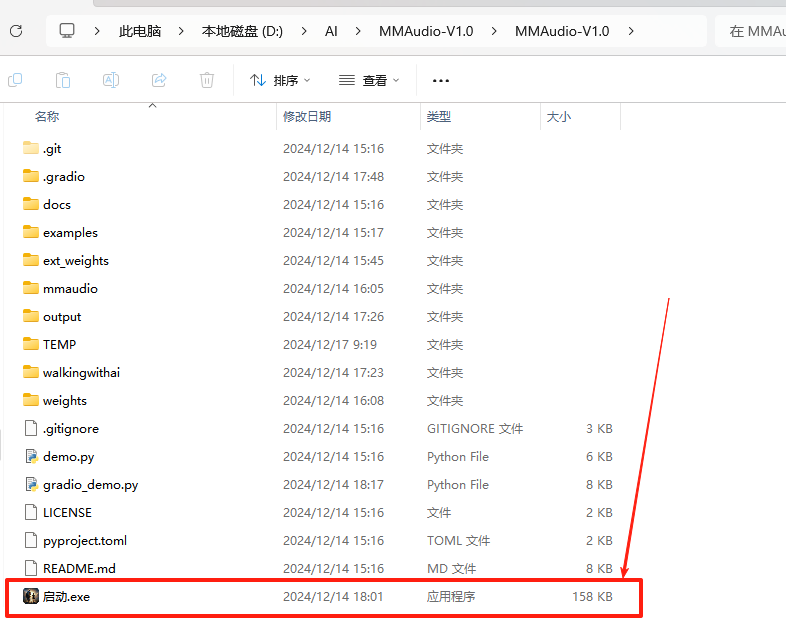The image size is (786, 628).
Task: Go to 本地磁盘 (D:) in breadcrumb
Action: (242, 31)
